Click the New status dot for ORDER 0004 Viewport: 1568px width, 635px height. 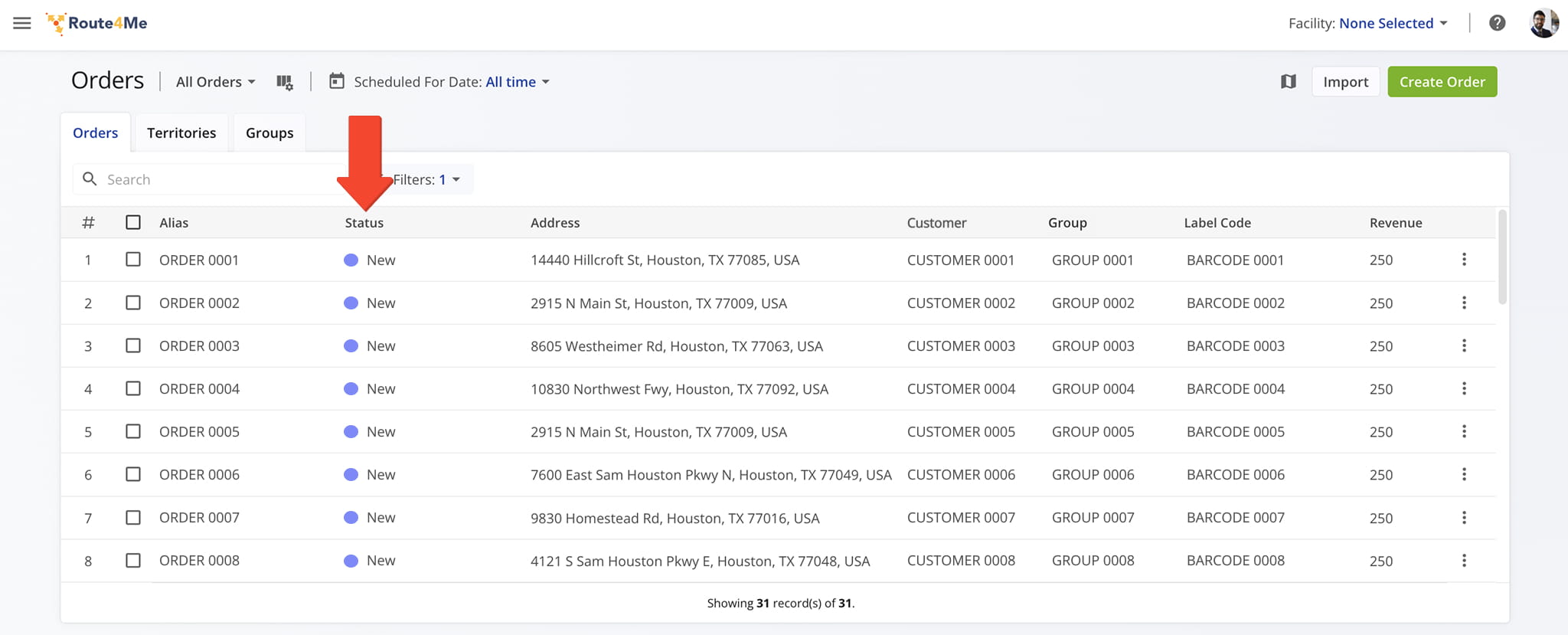pos(351,388)
